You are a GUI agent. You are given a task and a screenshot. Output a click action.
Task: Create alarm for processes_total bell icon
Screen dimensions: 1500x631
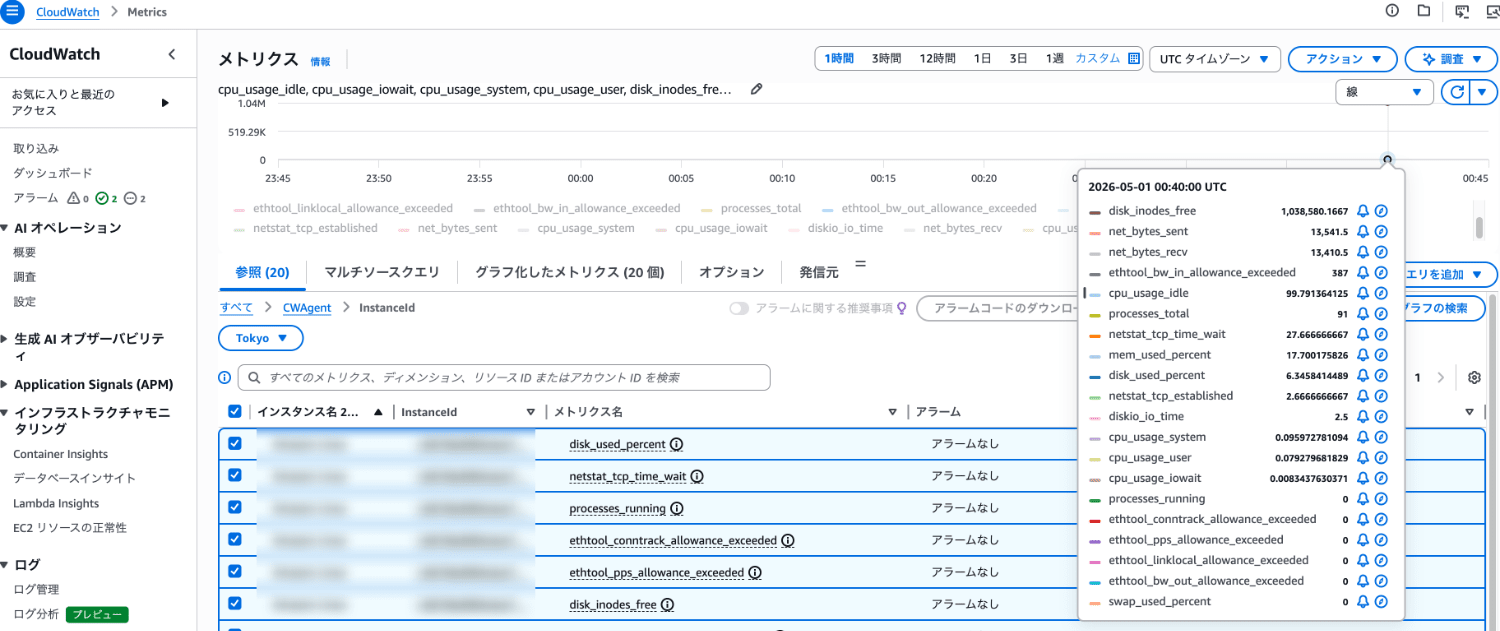click(x=1362, y=314)
